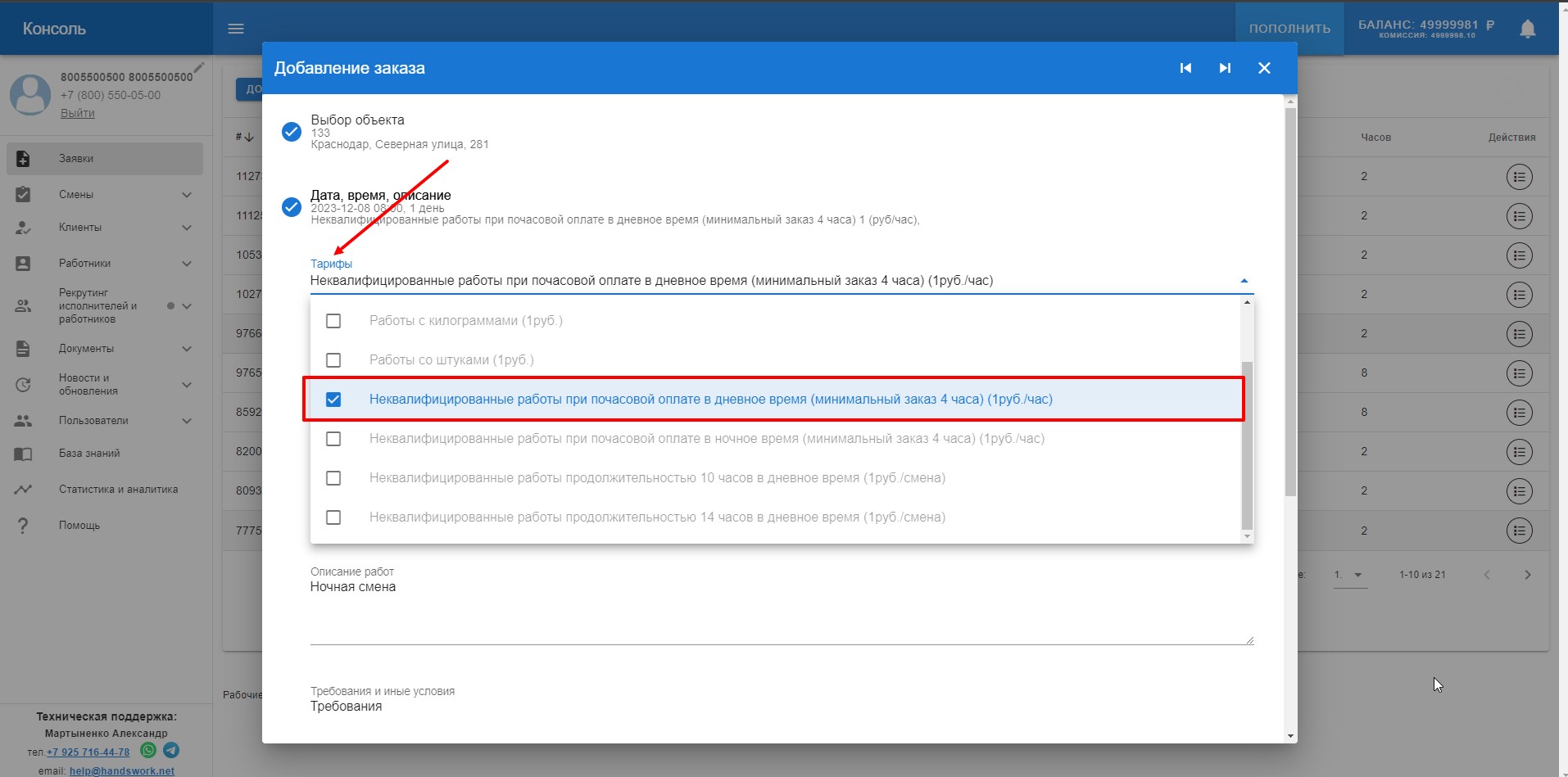
Task: Click the Смены clipboard icon in sidebar
Action: [23, 195]
